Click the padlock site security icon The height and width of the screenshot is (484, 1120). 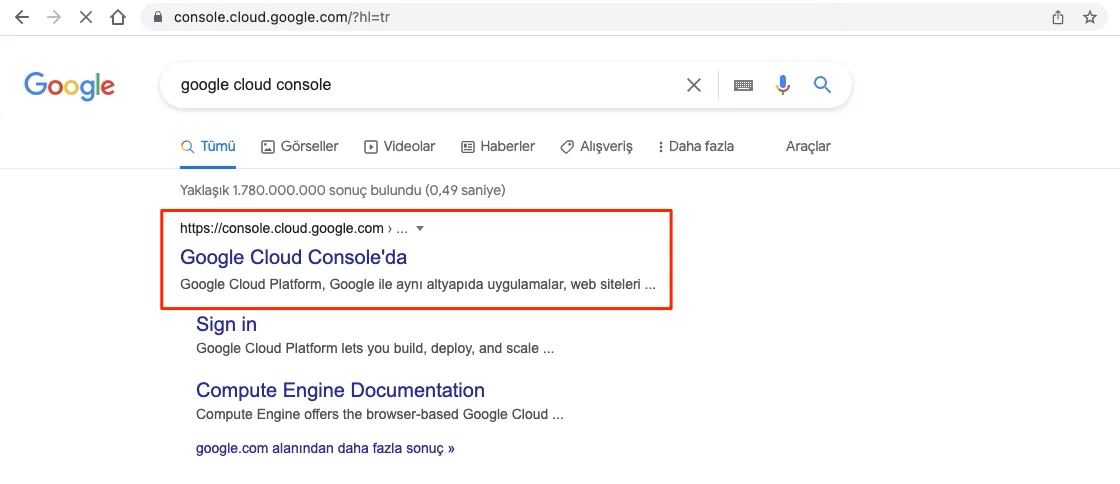159,17
